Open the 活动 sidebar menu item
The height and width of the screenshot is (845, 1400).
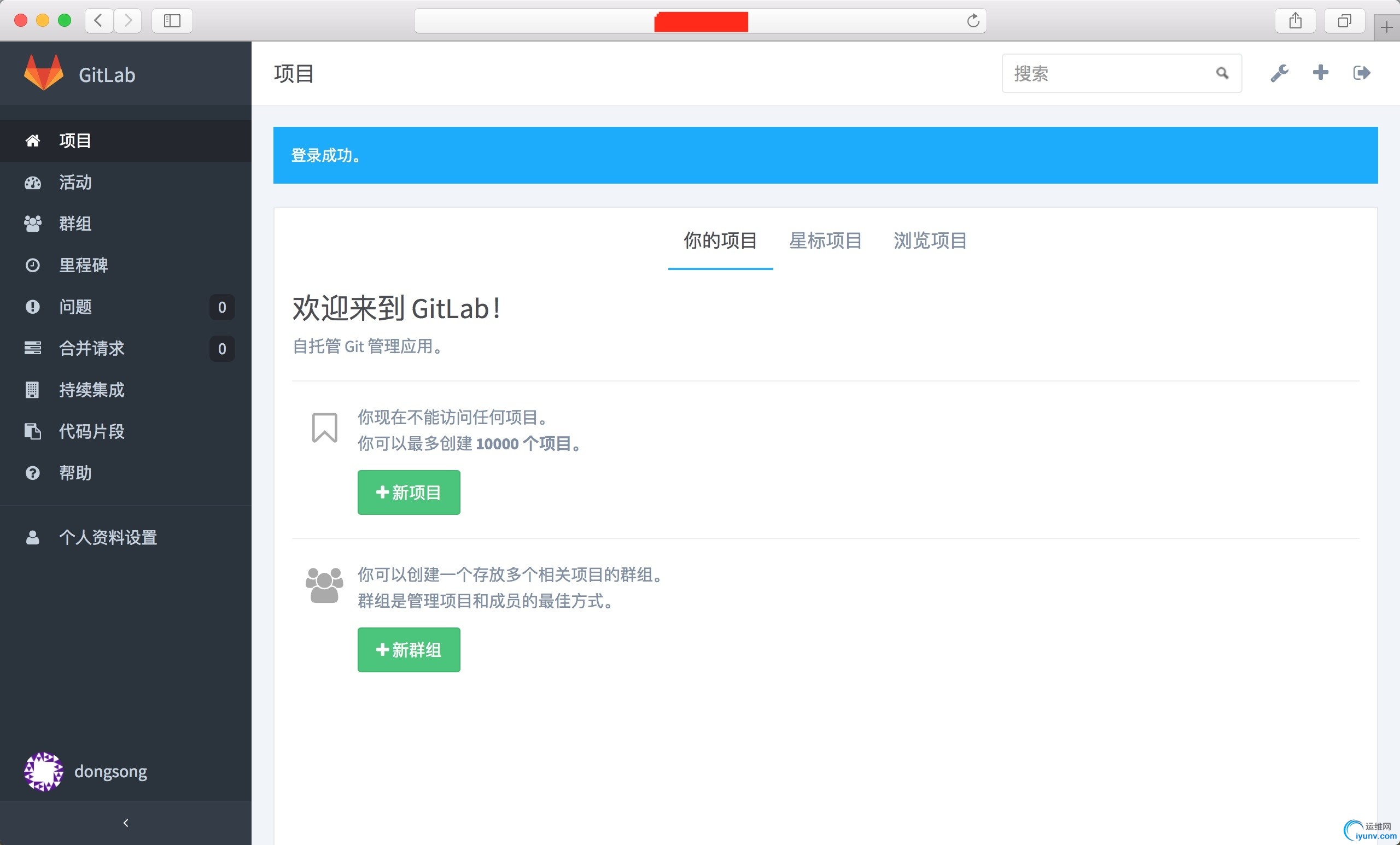click(x=126, y=183)
